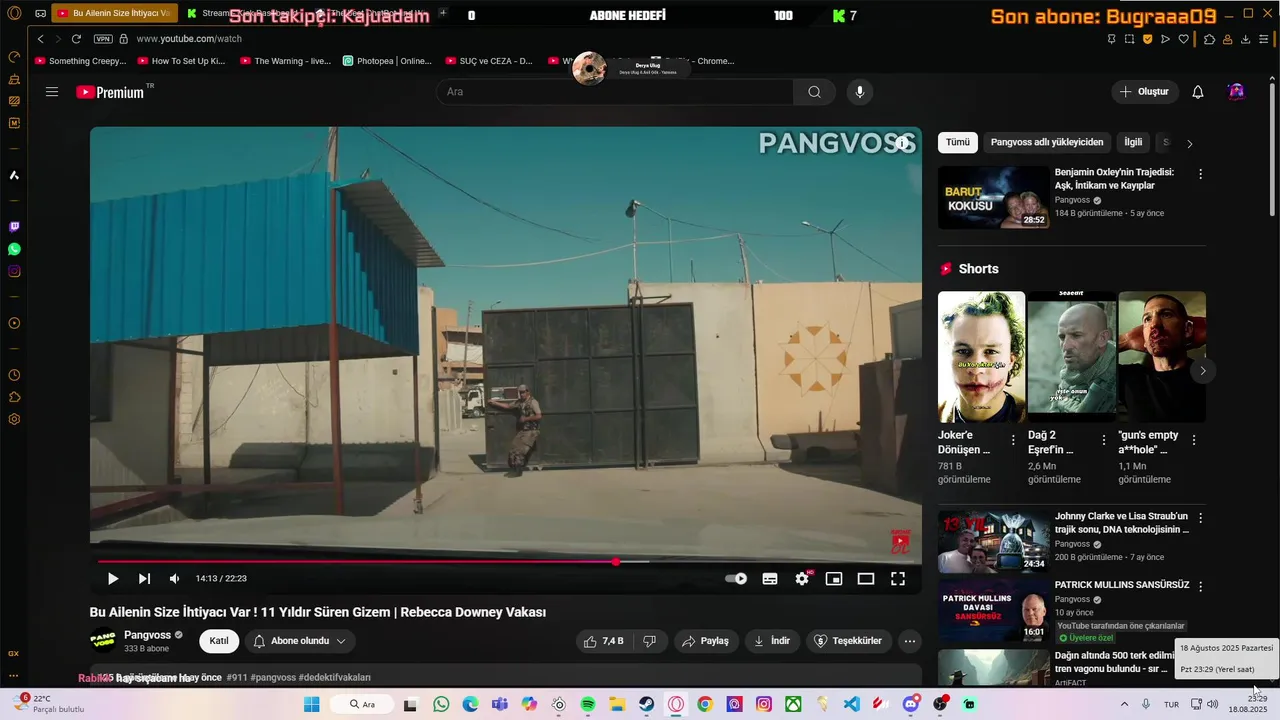Click the video progress bar
This screenshot has width=1280, height=720.
(x=506, y=562)
